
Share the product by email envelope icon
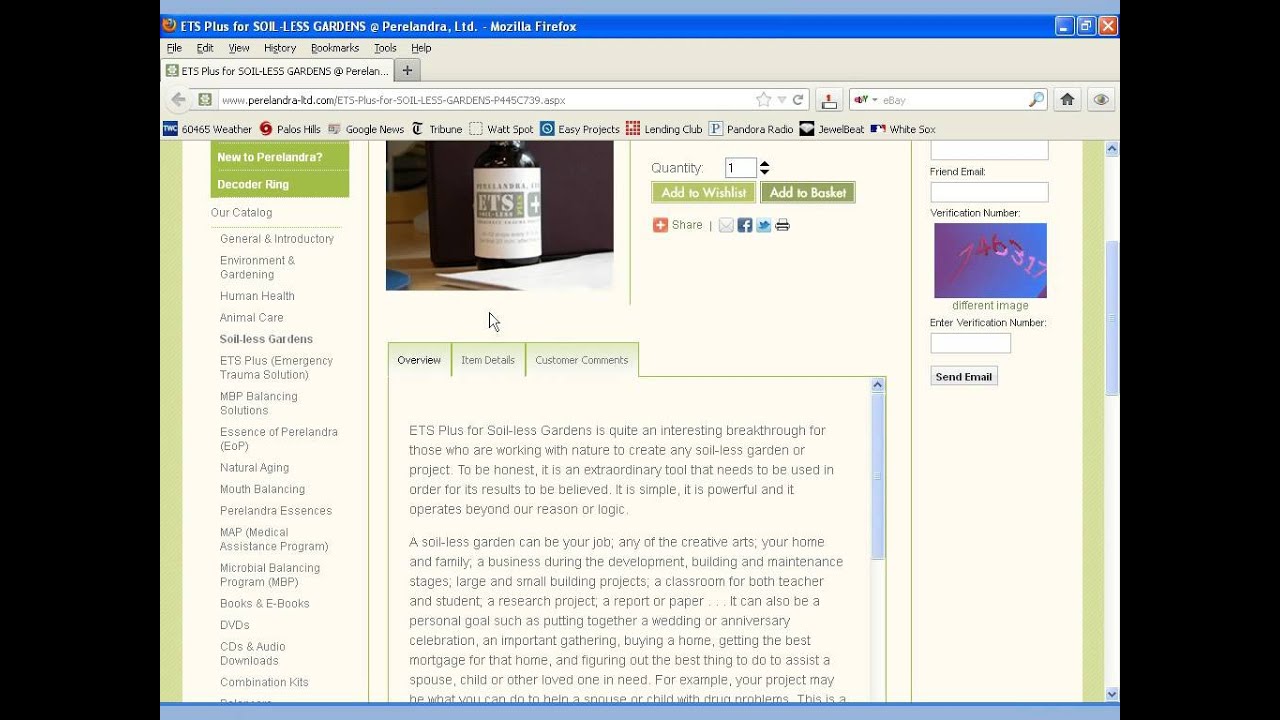pyautogui.click(x=726, y=225)
